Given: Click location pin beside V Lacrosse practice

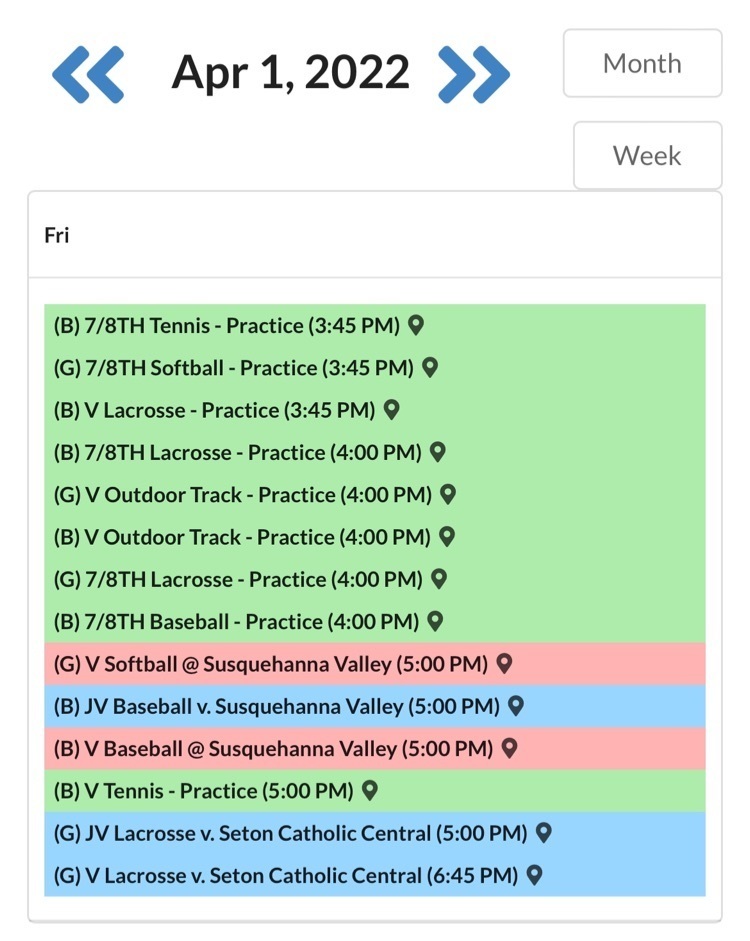Looking at the screenshot, I should point(390,410).
